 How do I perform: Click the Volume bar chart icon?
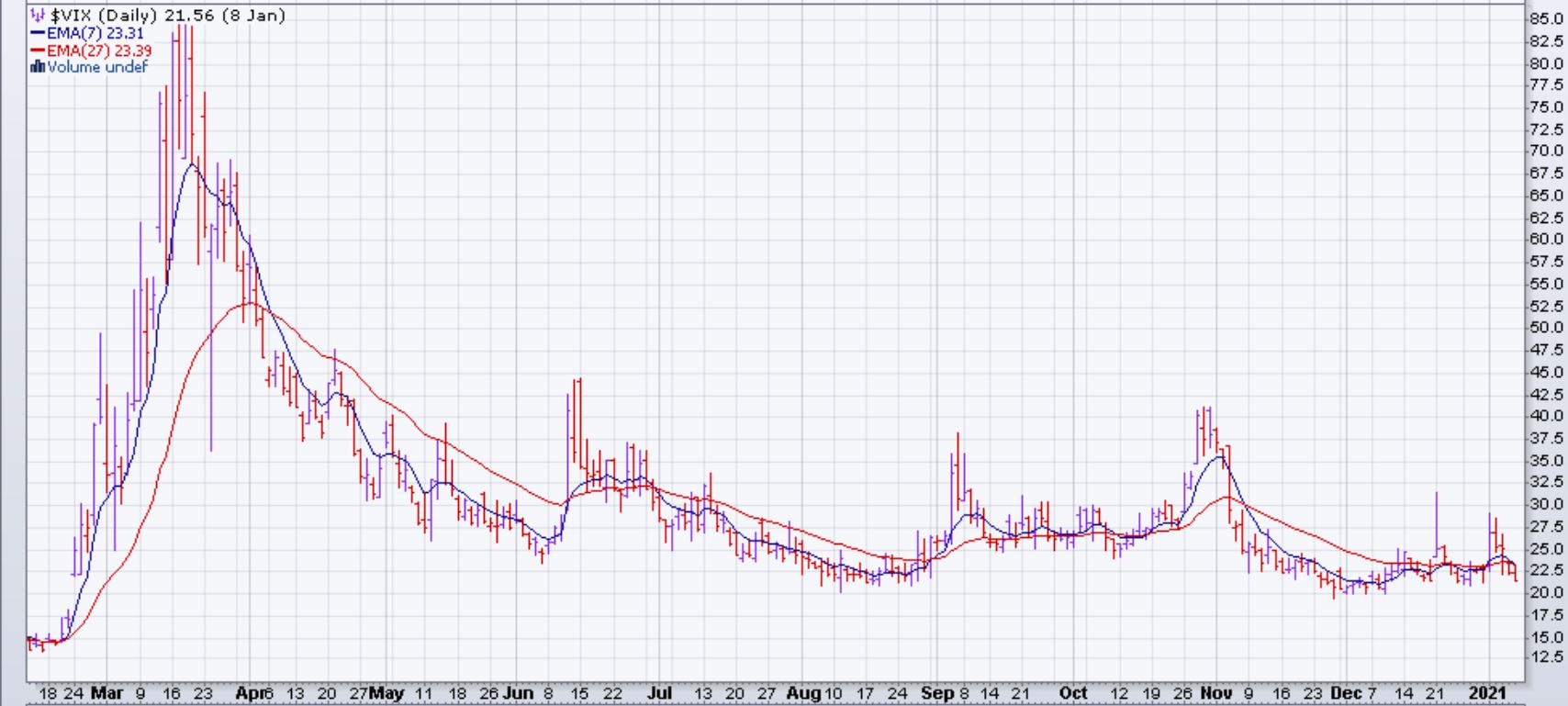(x=38, y=67)
